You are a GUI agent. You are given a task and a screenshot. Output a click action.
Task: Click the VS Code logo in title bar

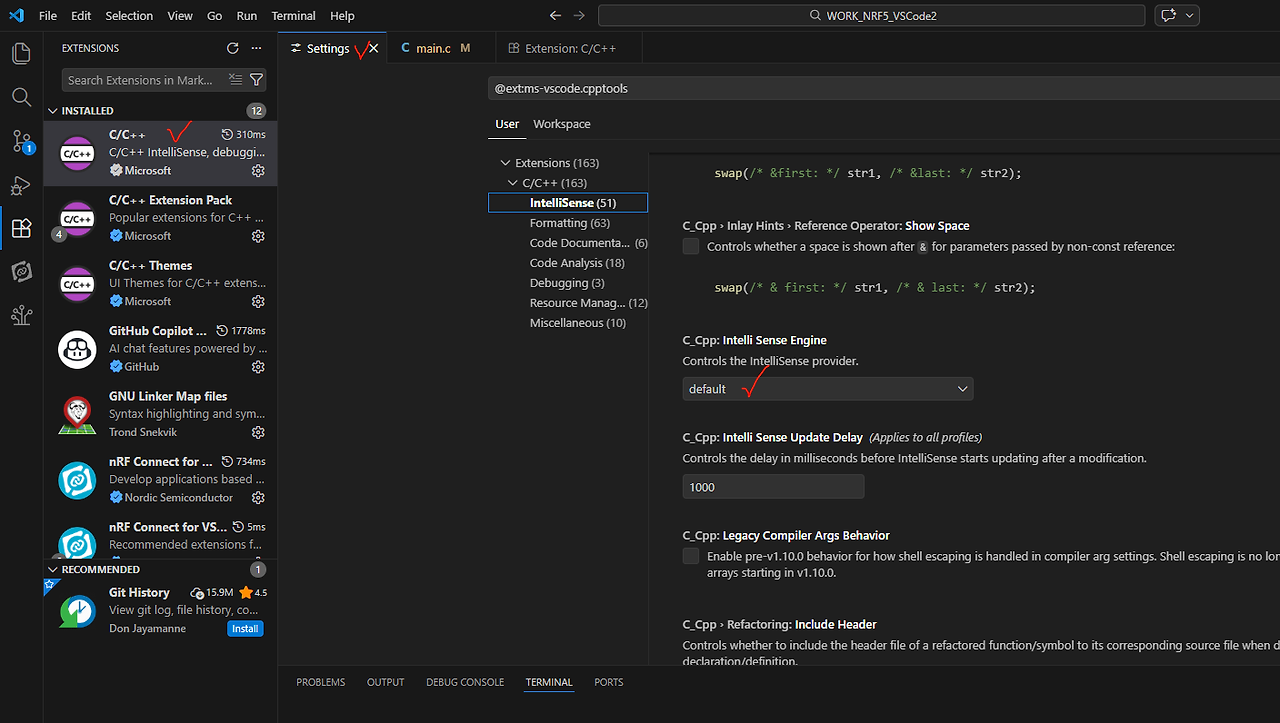(16, 16)
